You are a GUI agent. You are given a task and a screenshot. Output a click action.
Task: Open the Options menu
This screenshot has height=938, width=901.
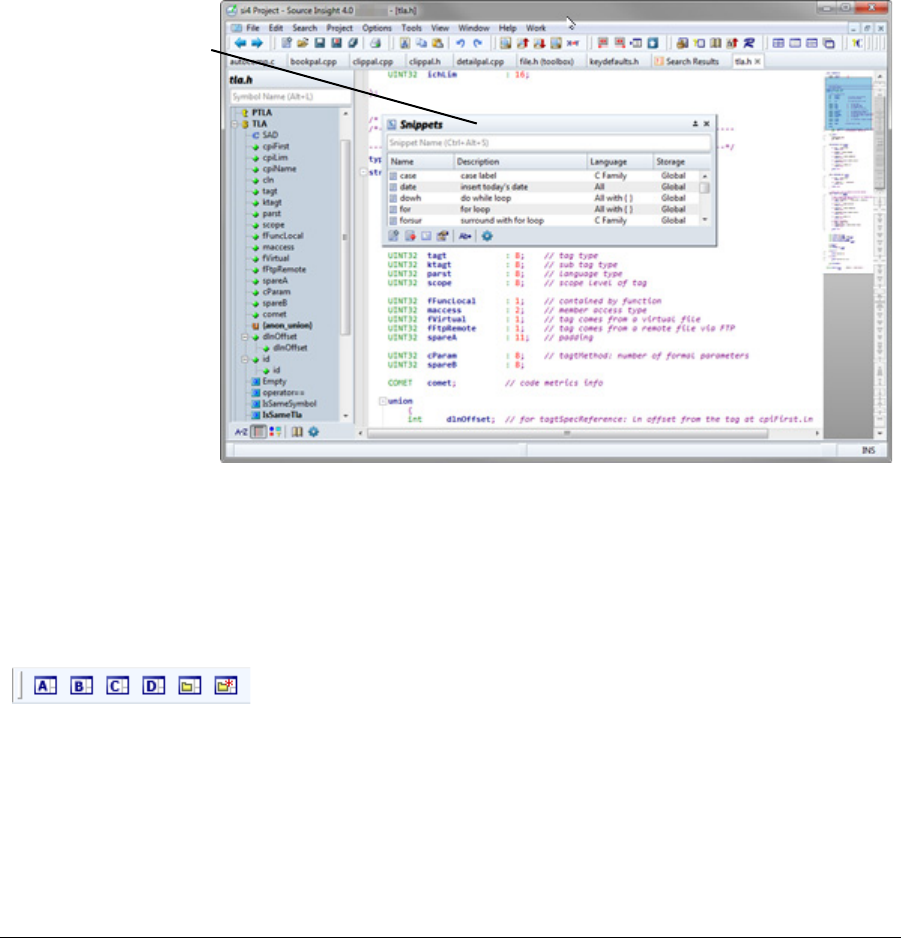[x=377, y=28]
